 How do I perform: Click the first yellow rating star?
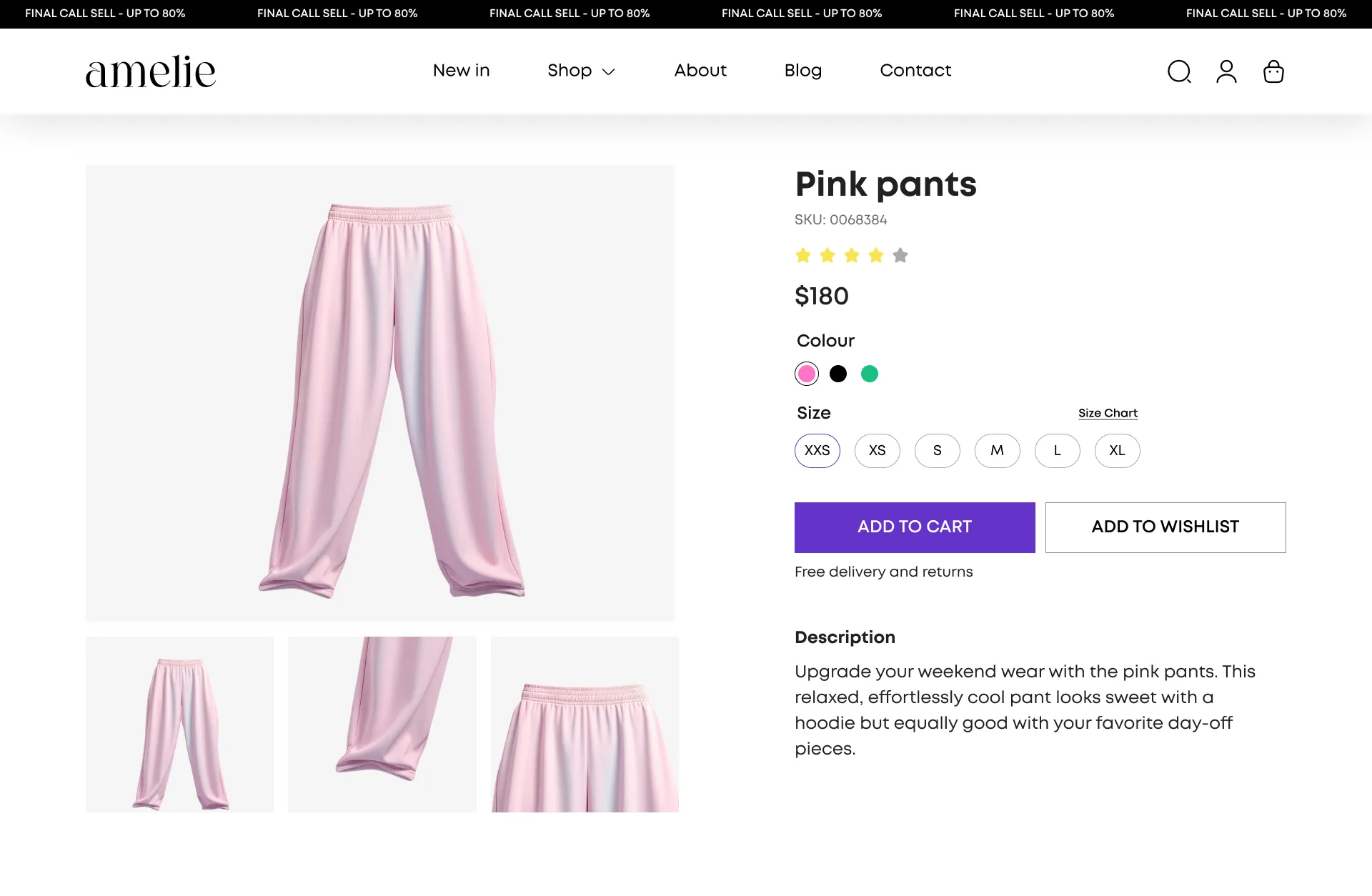pos(803,255)
